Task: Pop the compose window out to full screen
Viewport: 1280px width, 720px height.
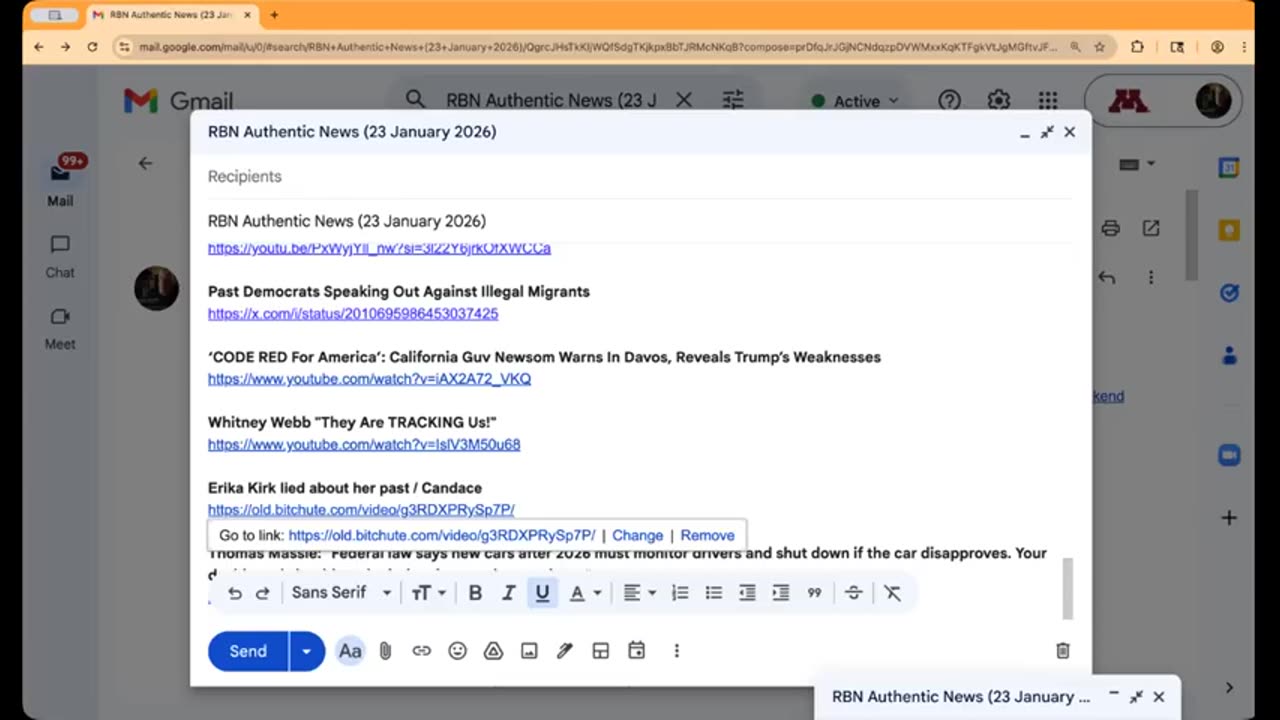Action: click(x=1047, y=132)
